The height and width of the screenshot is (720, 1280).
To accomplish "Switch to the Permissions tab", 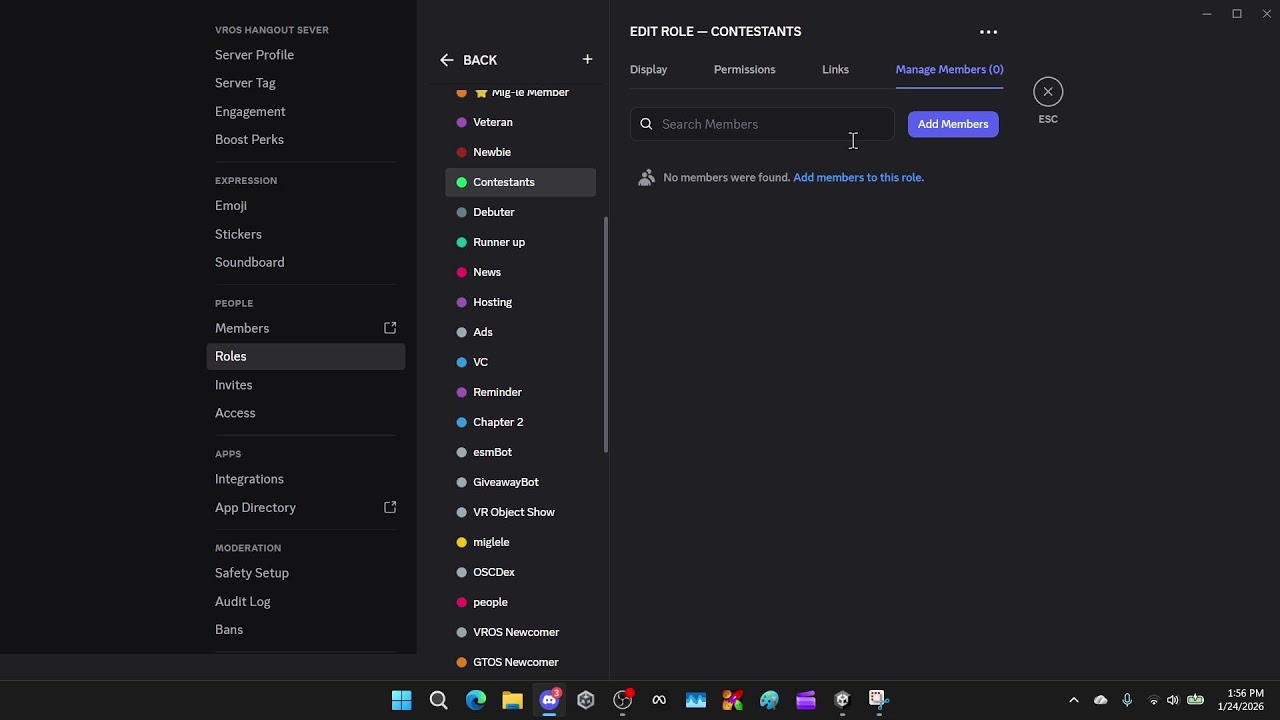I will [745, 69].
